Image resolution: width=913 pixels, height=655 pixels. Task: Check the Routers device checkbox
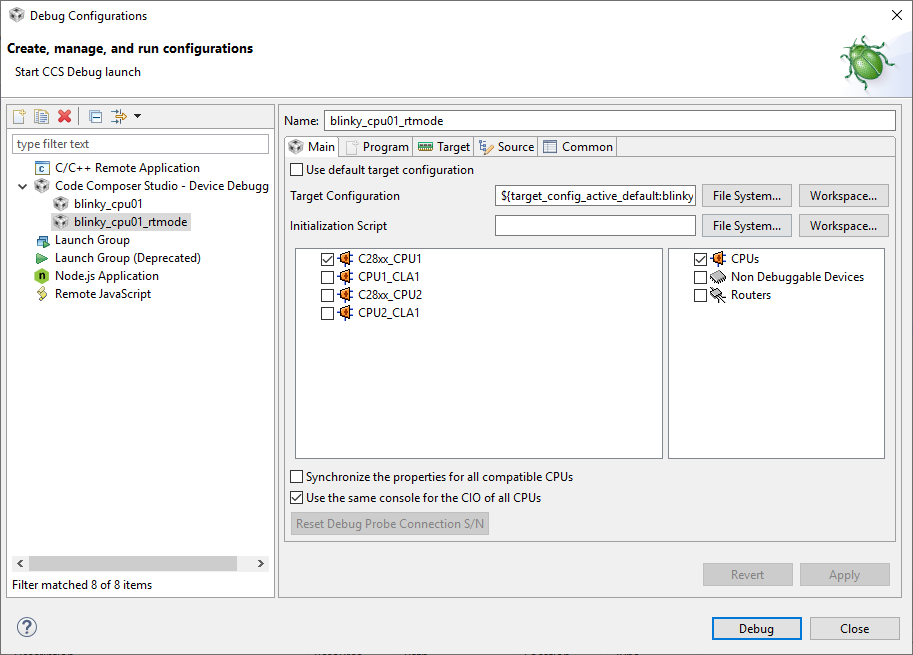pyautogui.click(x=701, y=294)
